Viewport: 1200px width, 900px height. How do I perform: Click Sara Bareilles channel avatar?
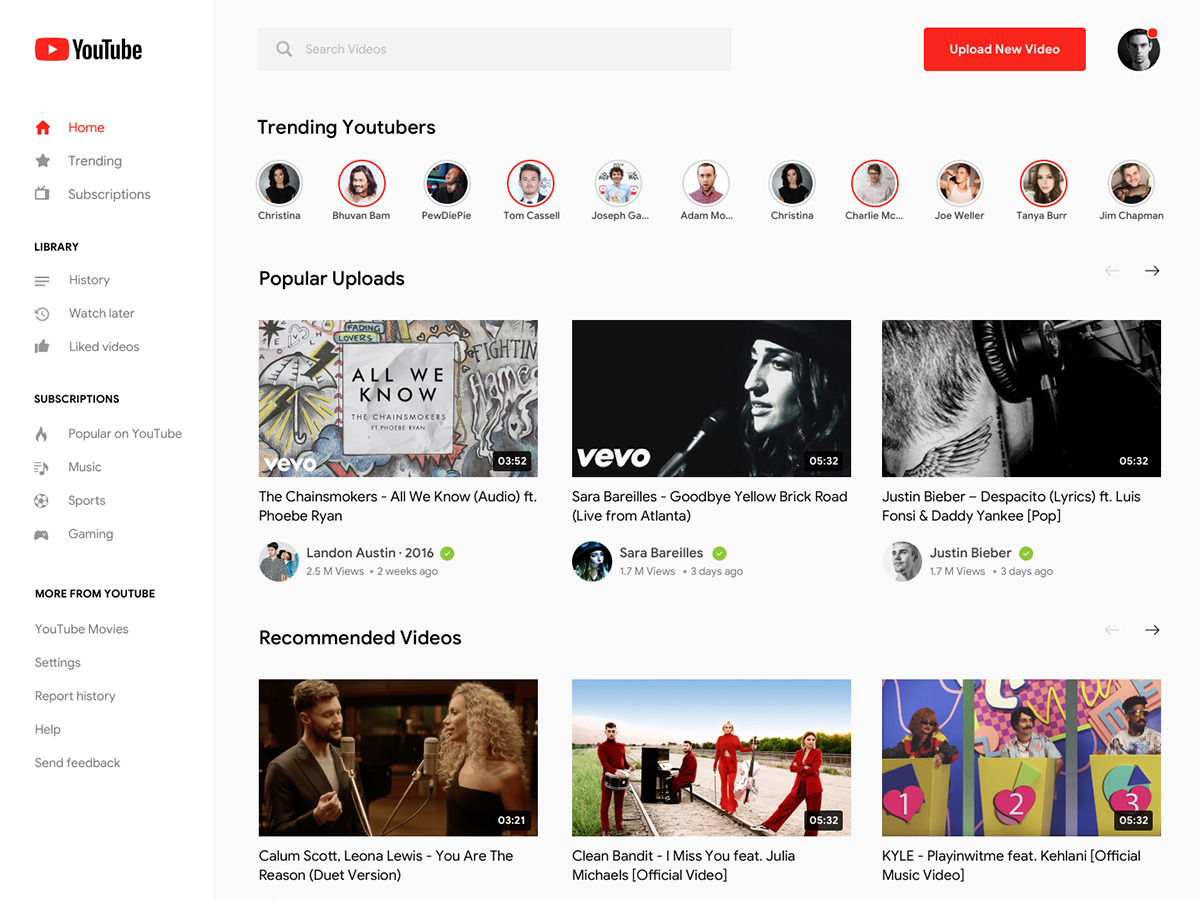(592, 561)
